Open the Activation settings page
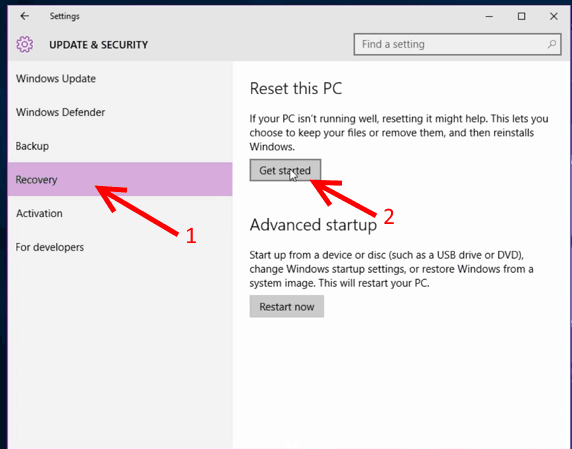The width and height of the screenshot is (572, 449). pos(39,213)
